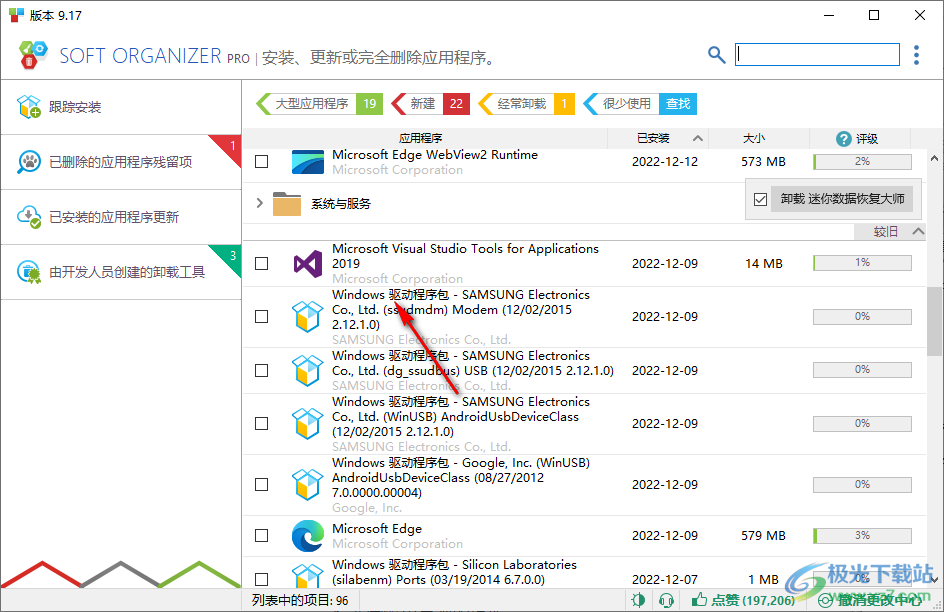The image size is (944, 612).
Task: Click the 3% rating bar for Microsoft Edge
Action: pos(862,536)
